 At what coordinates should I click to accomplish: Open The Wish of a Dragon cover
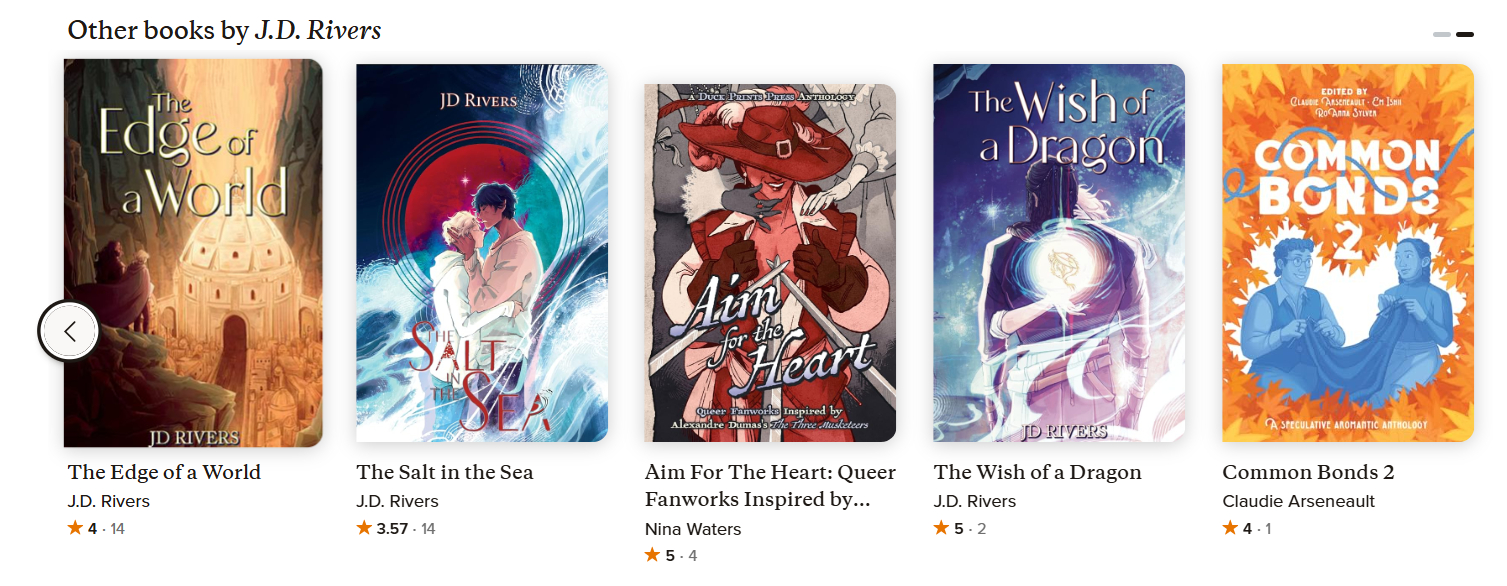pyautogui.click(x=1059, y=253)
